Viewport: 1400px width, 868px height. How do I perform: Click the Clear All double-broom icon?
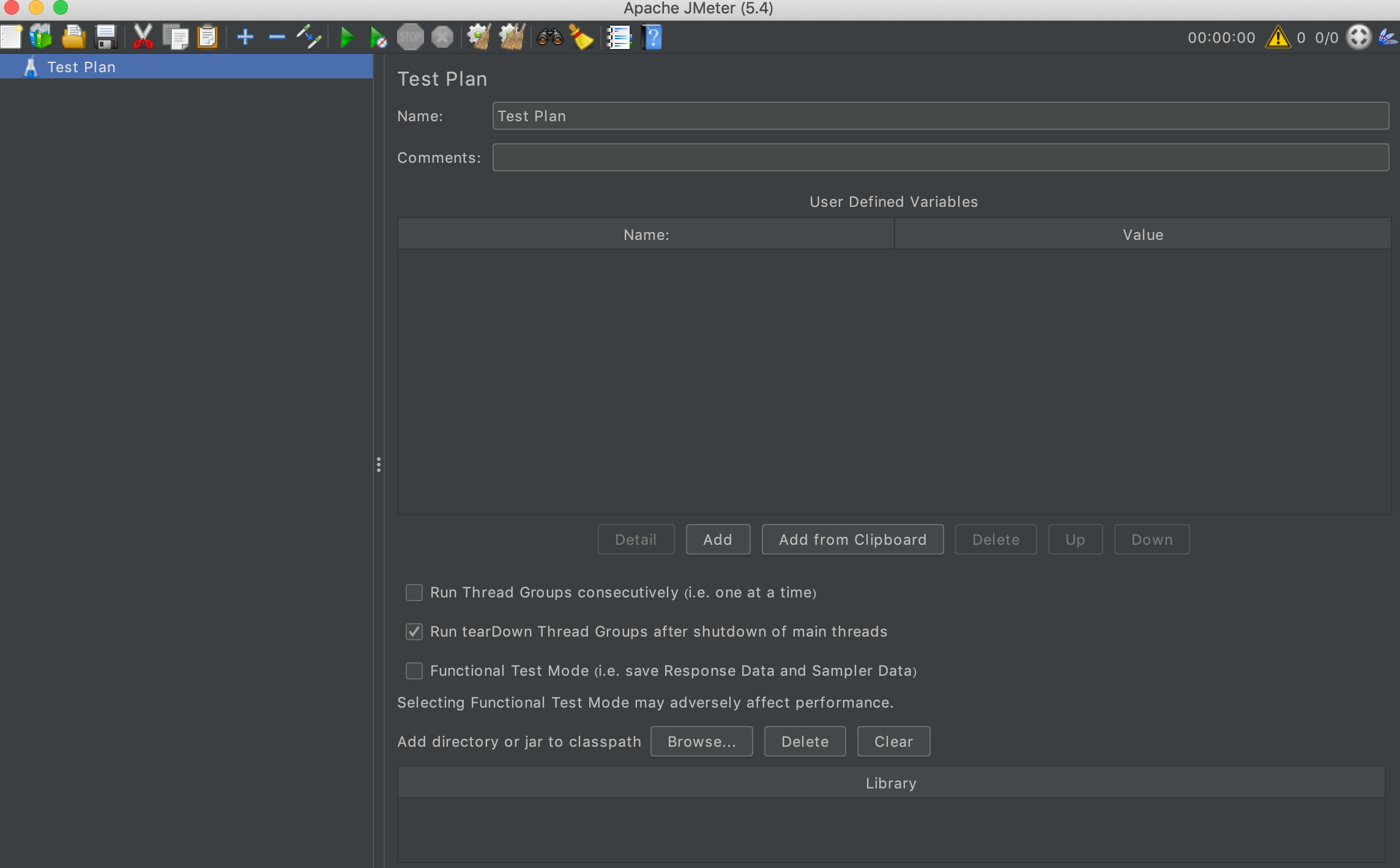pyautogui.click(x=512, y=37)
